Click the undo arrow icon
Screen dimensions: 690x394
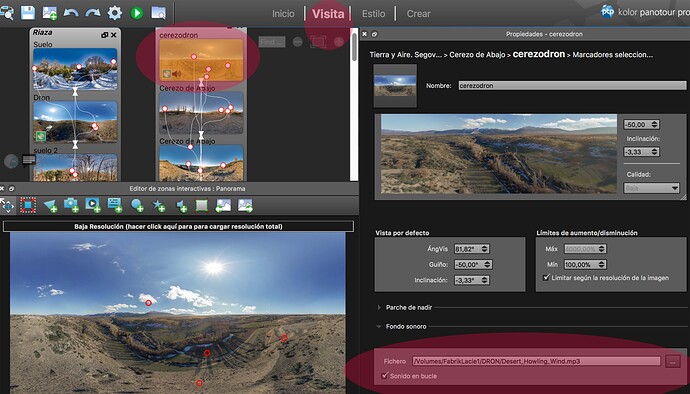pos(71,13)
